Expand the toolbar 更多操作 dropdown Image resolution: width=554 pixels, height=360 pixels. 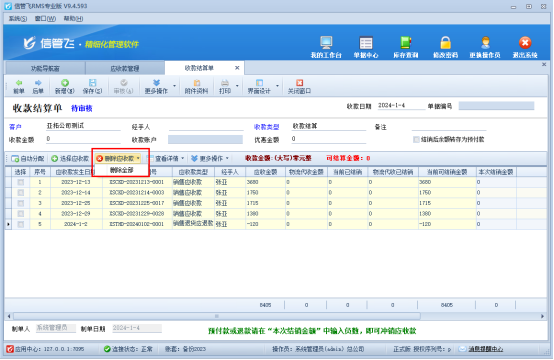coord(174,86)
